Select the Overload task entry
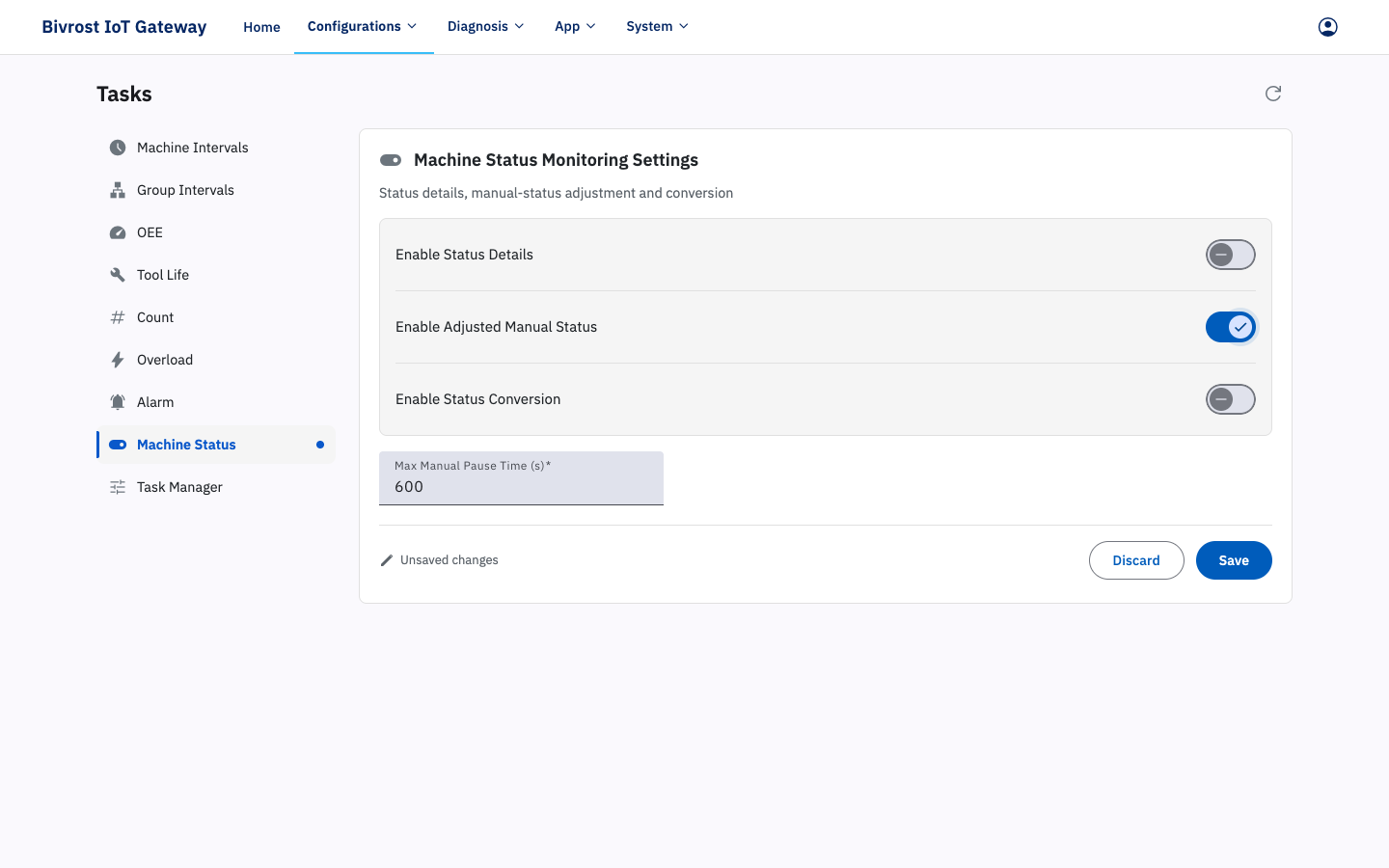Image resolution: width=1389 pixels, height=868 pixels. [x=216, y=360]
